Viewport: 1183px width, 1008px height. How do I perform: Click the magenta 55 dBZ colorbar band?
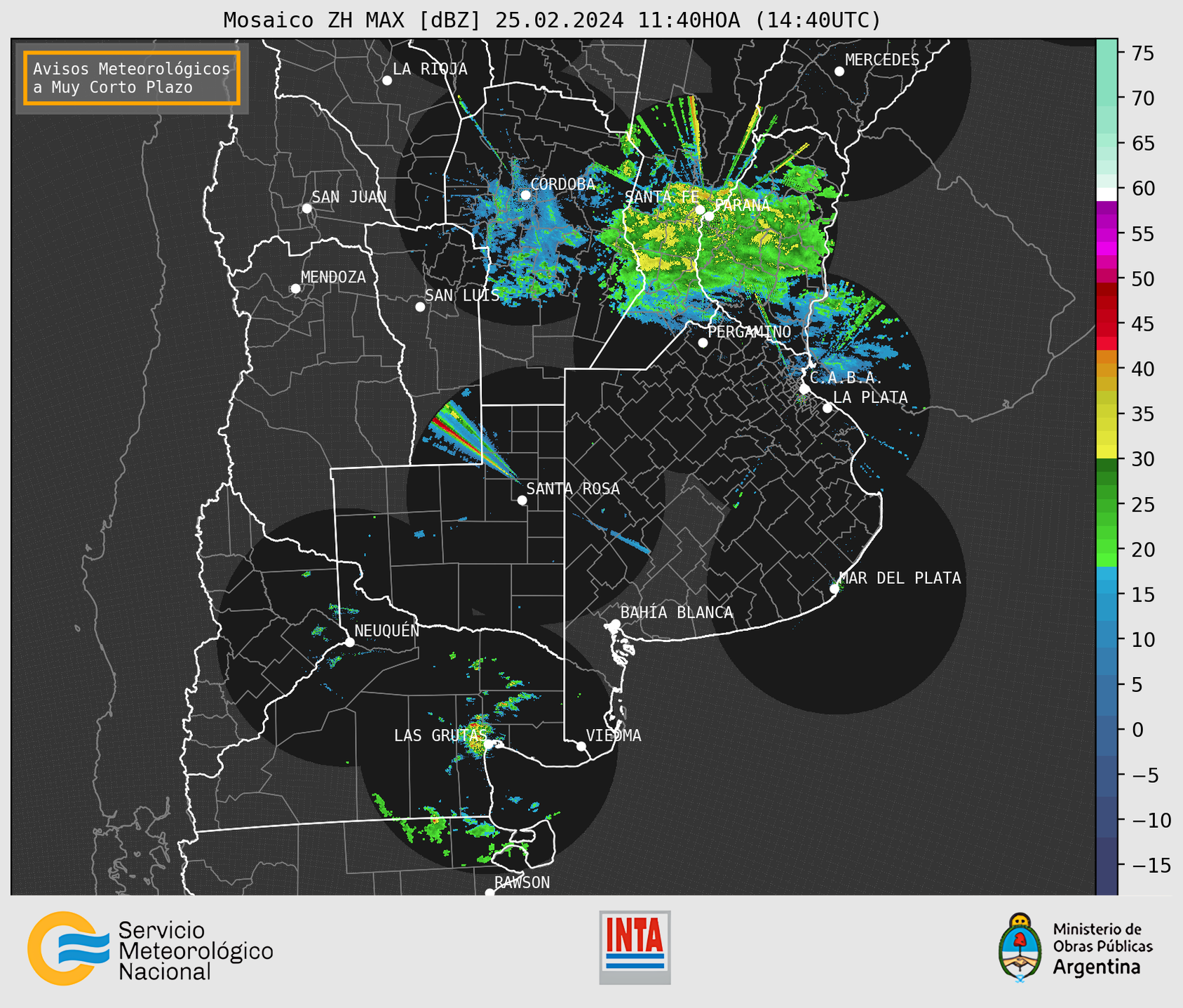pos(1107,234)
